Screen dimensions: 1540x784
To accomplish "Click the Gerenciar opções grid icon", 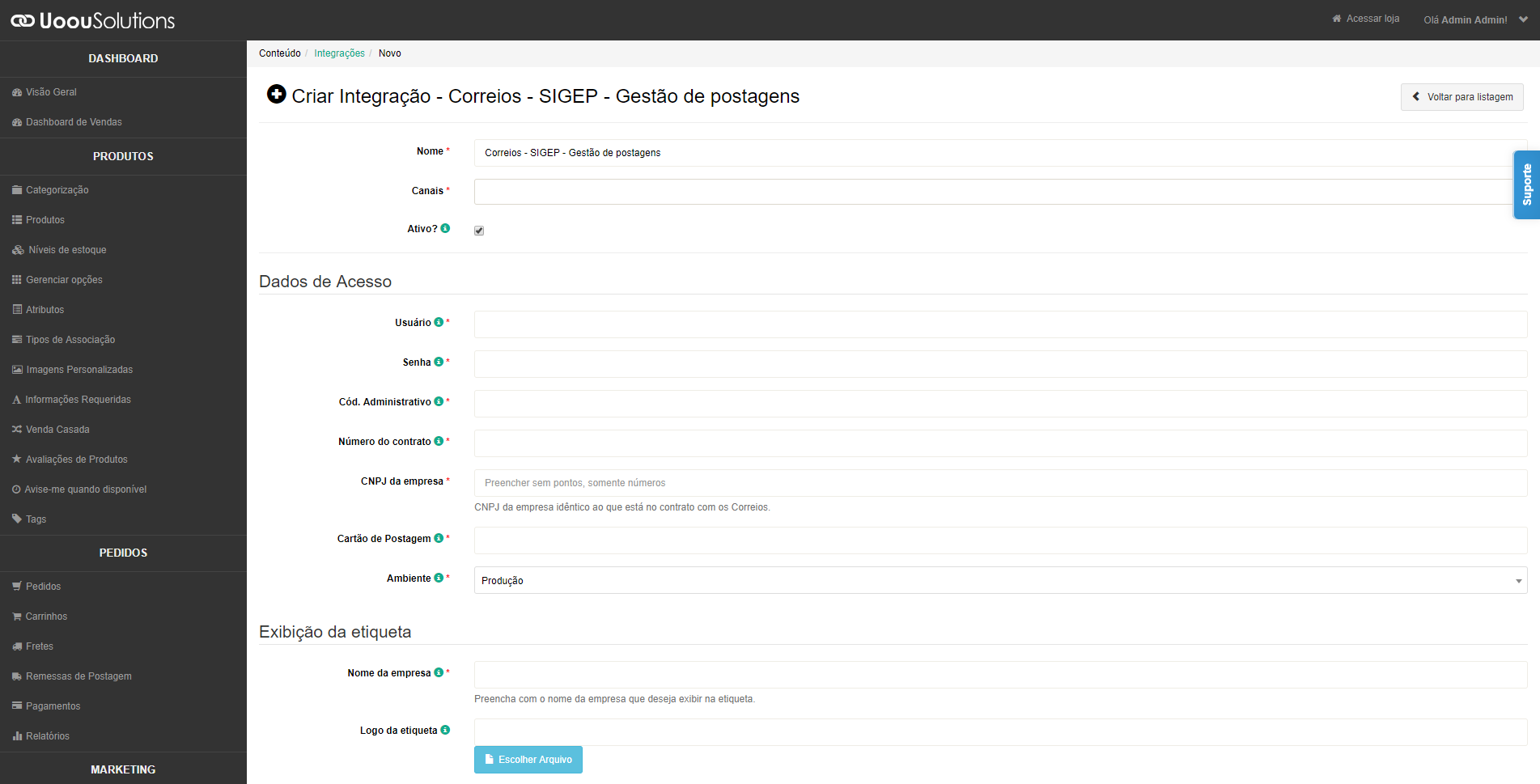I will [x=17, y=280].
